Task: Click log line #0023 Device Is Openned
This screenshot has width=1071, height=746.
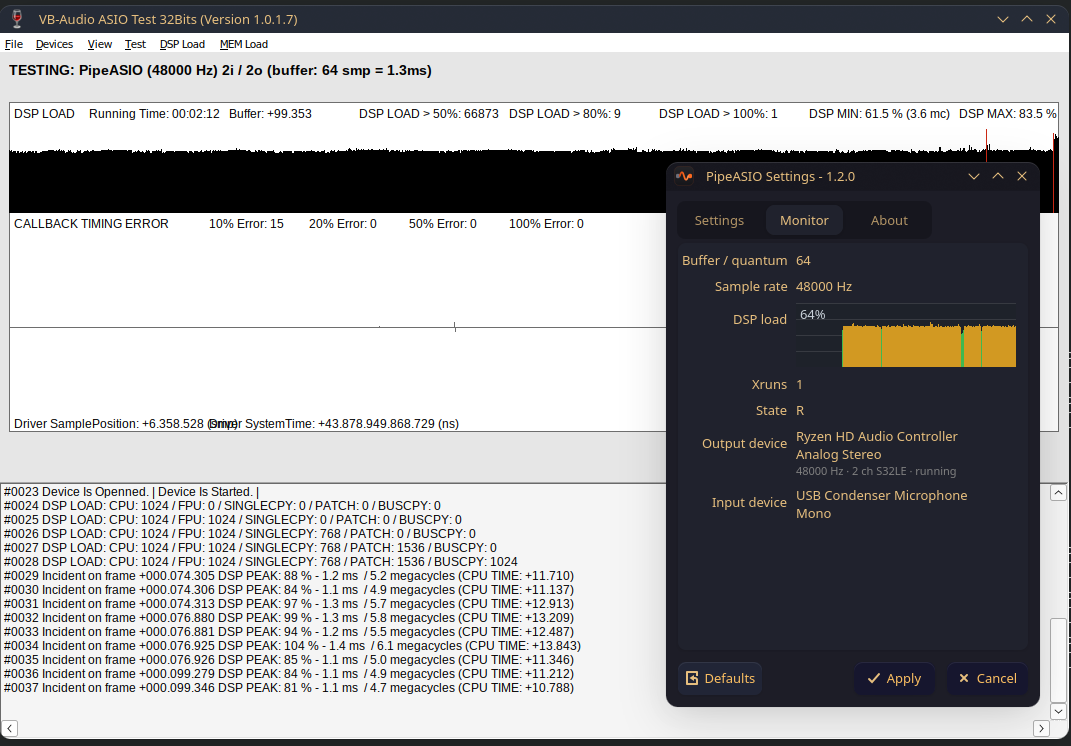Action: (x=131, y=493)
